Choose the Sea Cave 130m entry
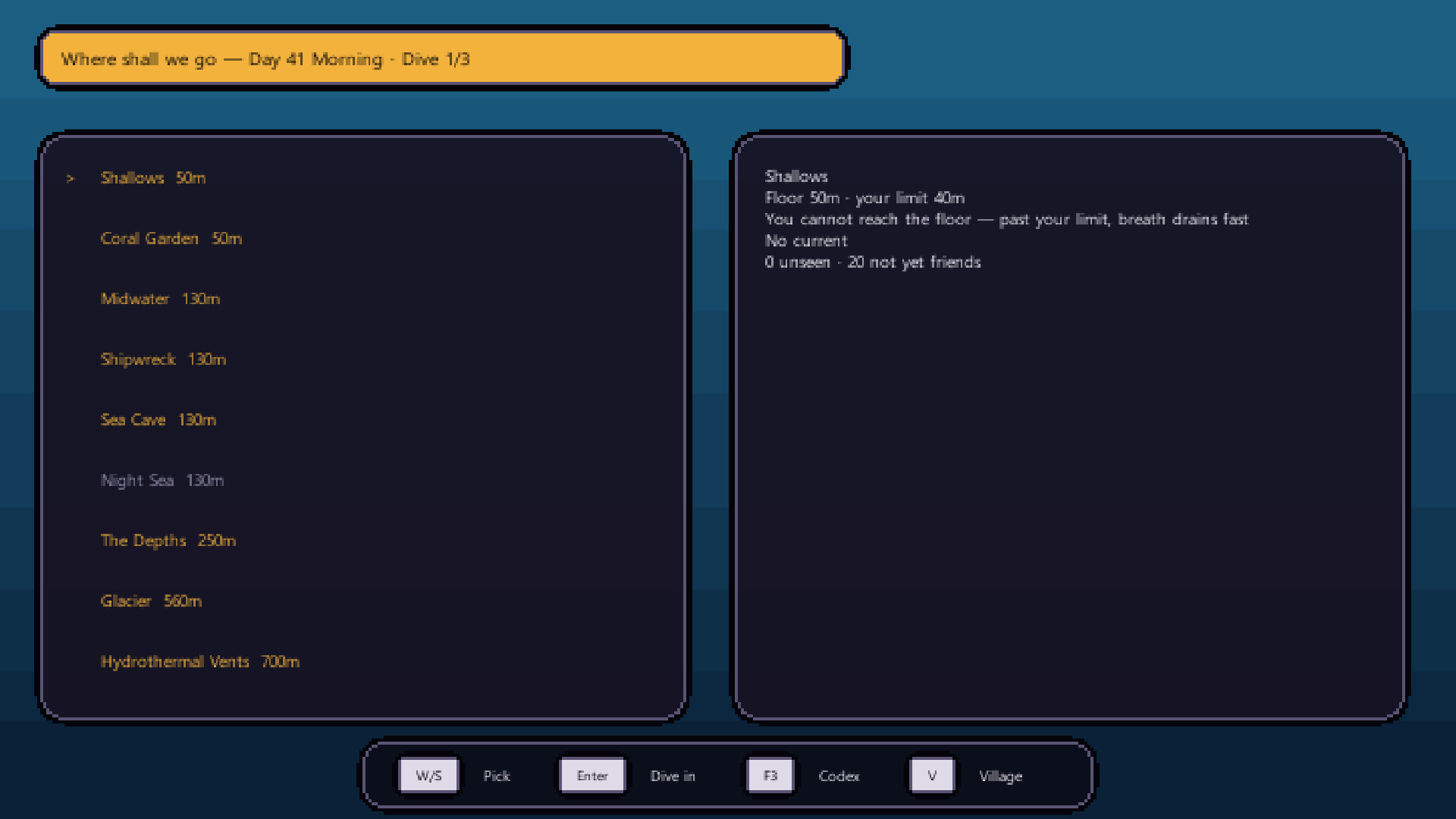 (x=158, y=419)
